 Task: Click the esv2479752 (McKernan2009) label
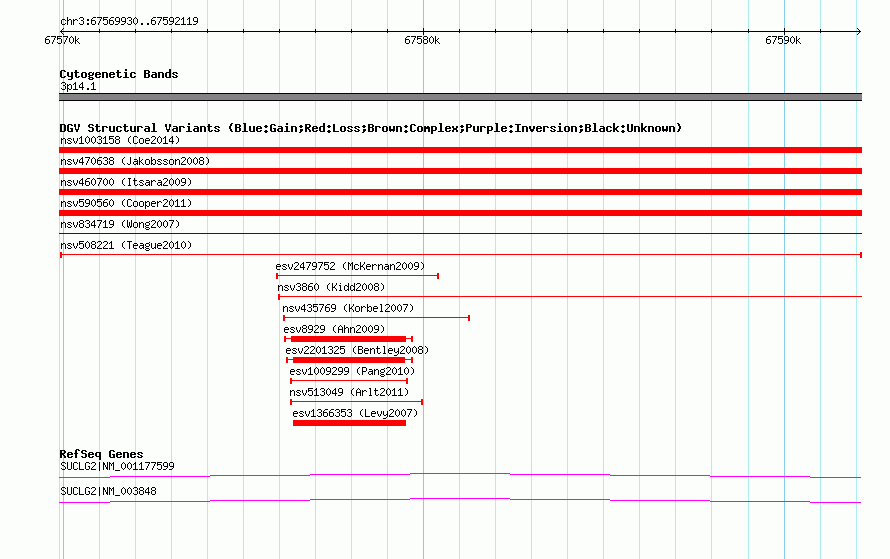pyautogui.click(x=350, y=266)
